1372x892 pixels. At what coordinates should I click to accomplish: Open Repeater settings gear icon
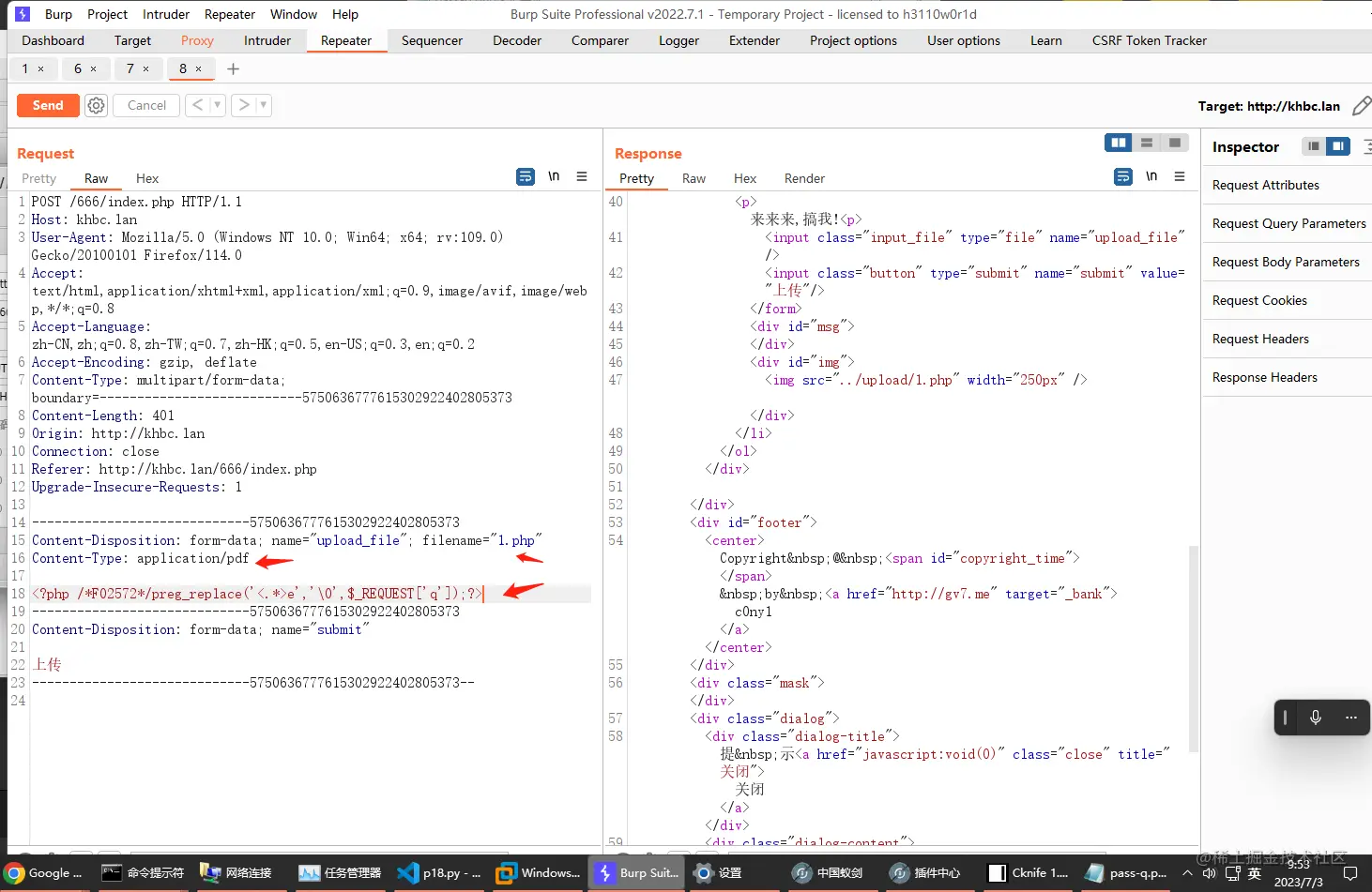pos(96,105)
